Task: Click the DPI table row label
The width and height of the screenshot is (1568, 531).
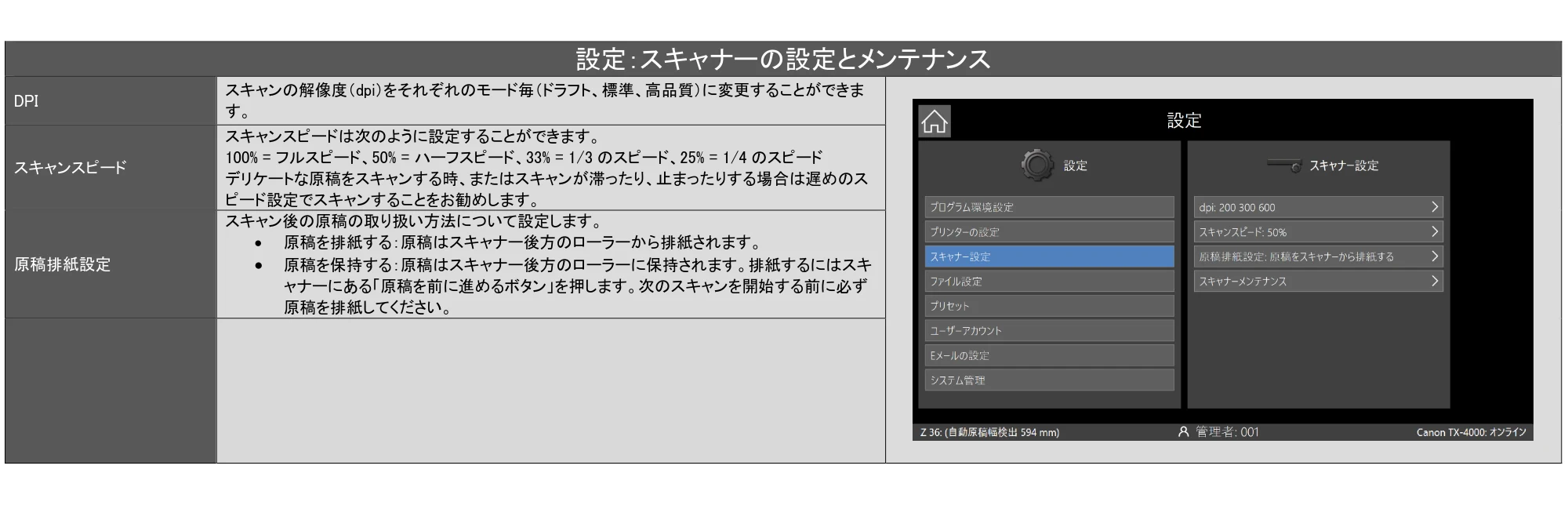Action: click(x=26, y=101)
